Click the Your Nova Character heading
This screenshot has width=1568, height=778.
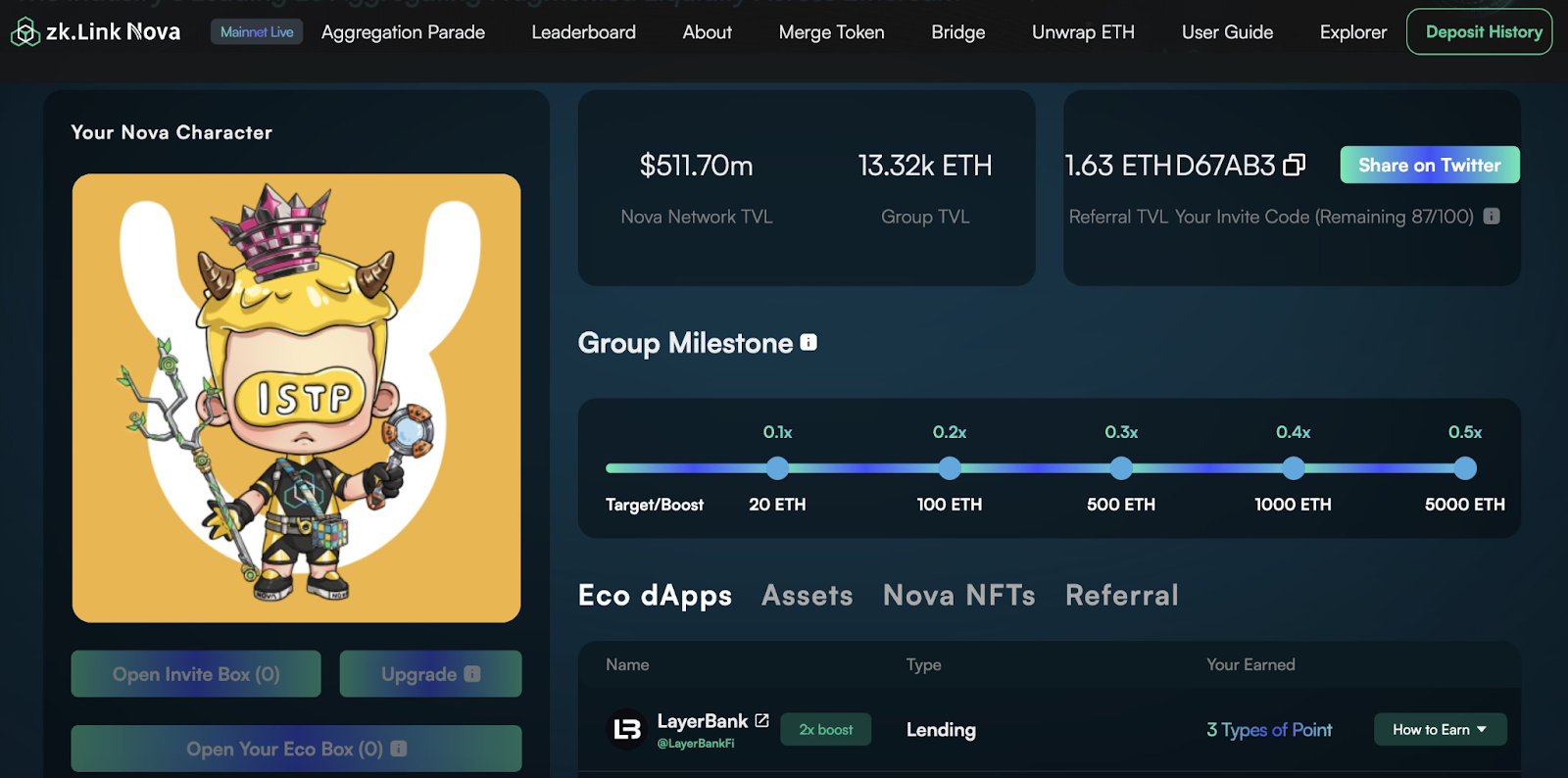coord(171,132)
